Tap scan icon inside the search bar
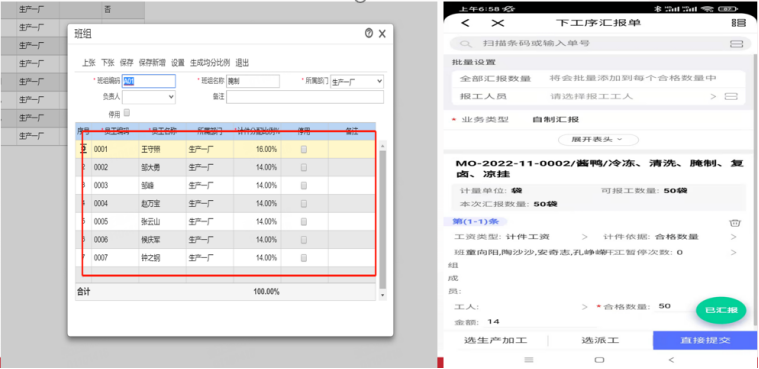This screenshot has height=369, width=759. pos(736,44)
